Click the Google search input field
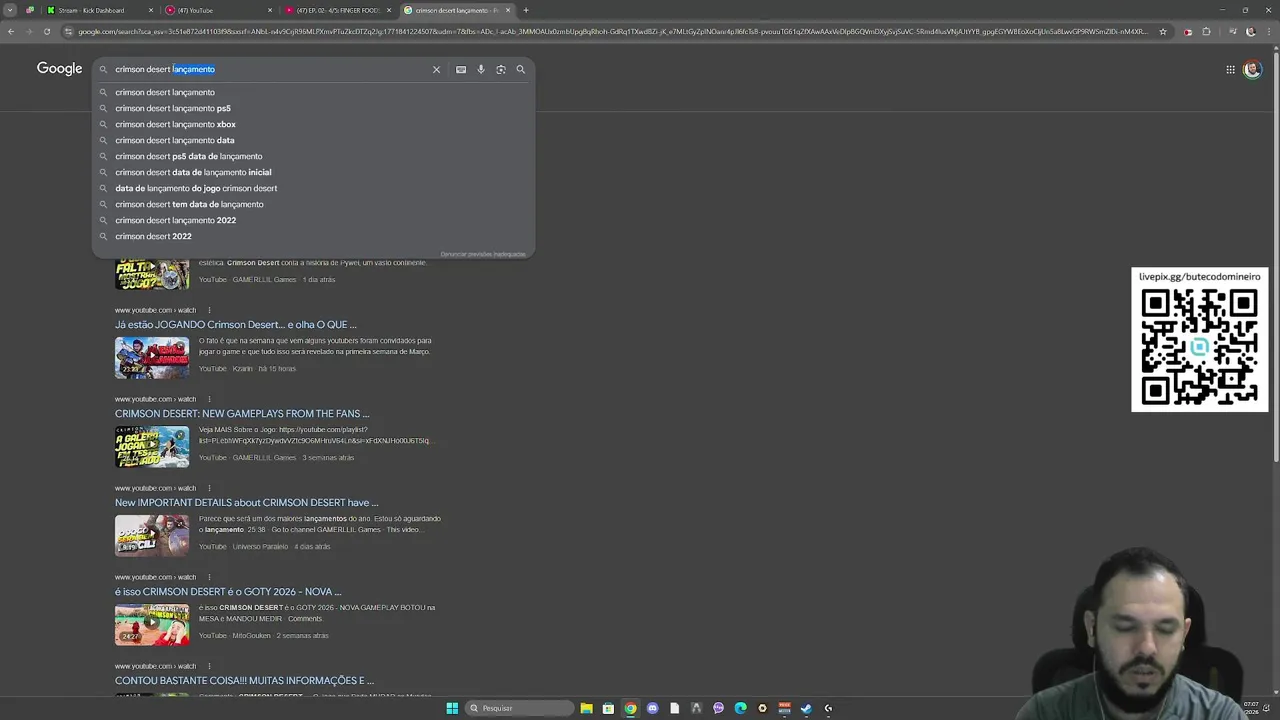Screen dimensions: 1280x720 (270, 69)
